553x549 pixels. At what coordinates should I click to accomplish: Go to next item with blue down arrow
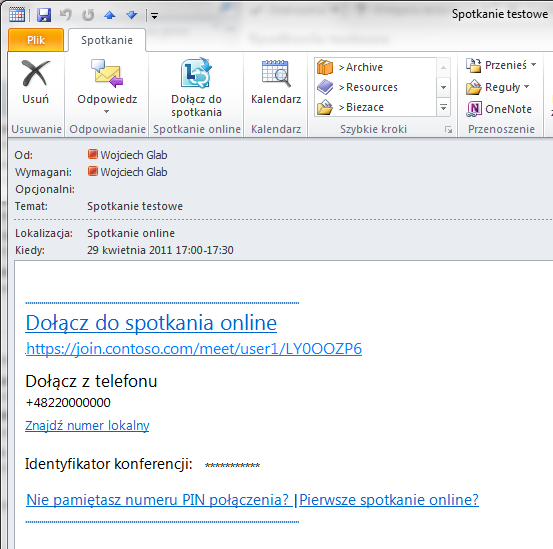click(132, 15)
